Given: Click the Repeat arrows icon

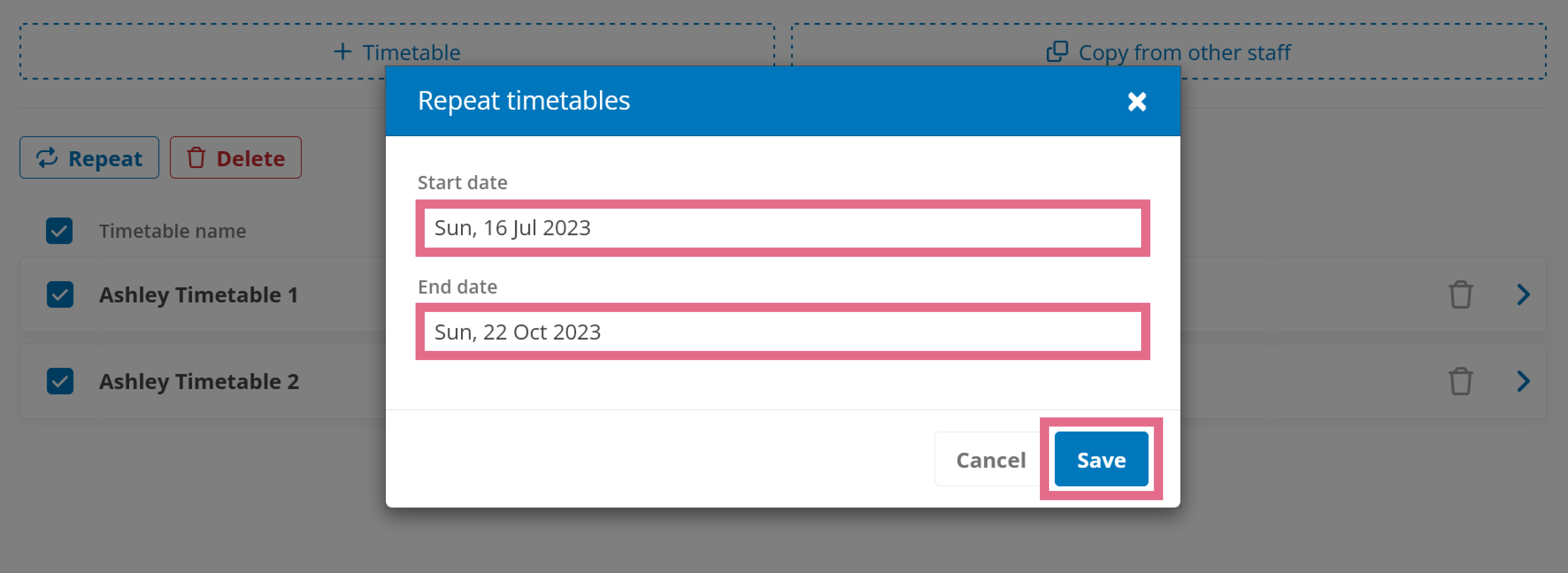Looking at the screenshot, I should pyautogui.click(x=47, y=157).
